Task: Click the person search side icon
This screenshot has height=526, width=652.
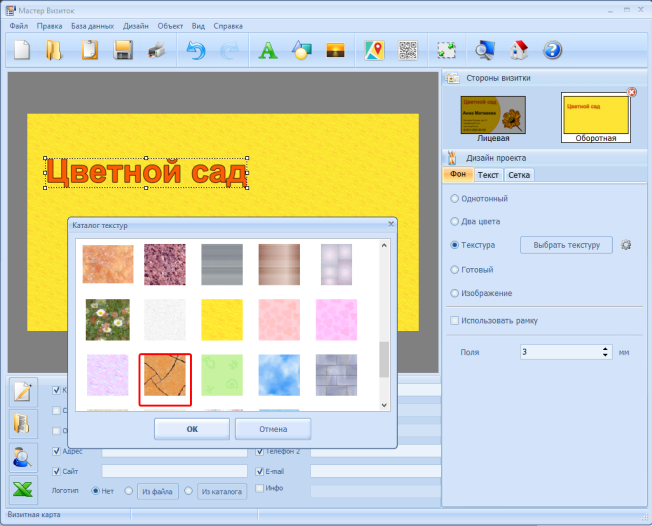Action: (23, 457)
